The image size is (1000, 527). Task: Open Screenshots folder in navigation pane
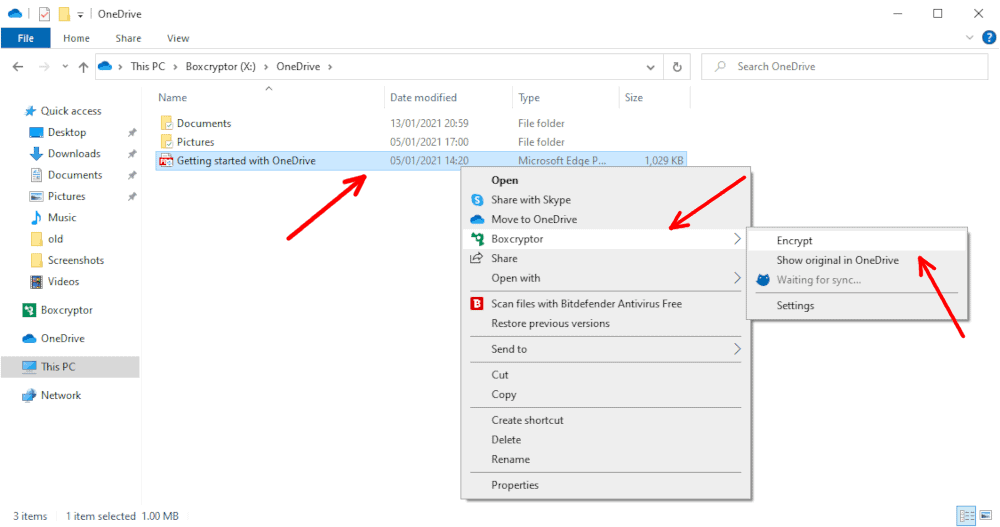(75, 260)
